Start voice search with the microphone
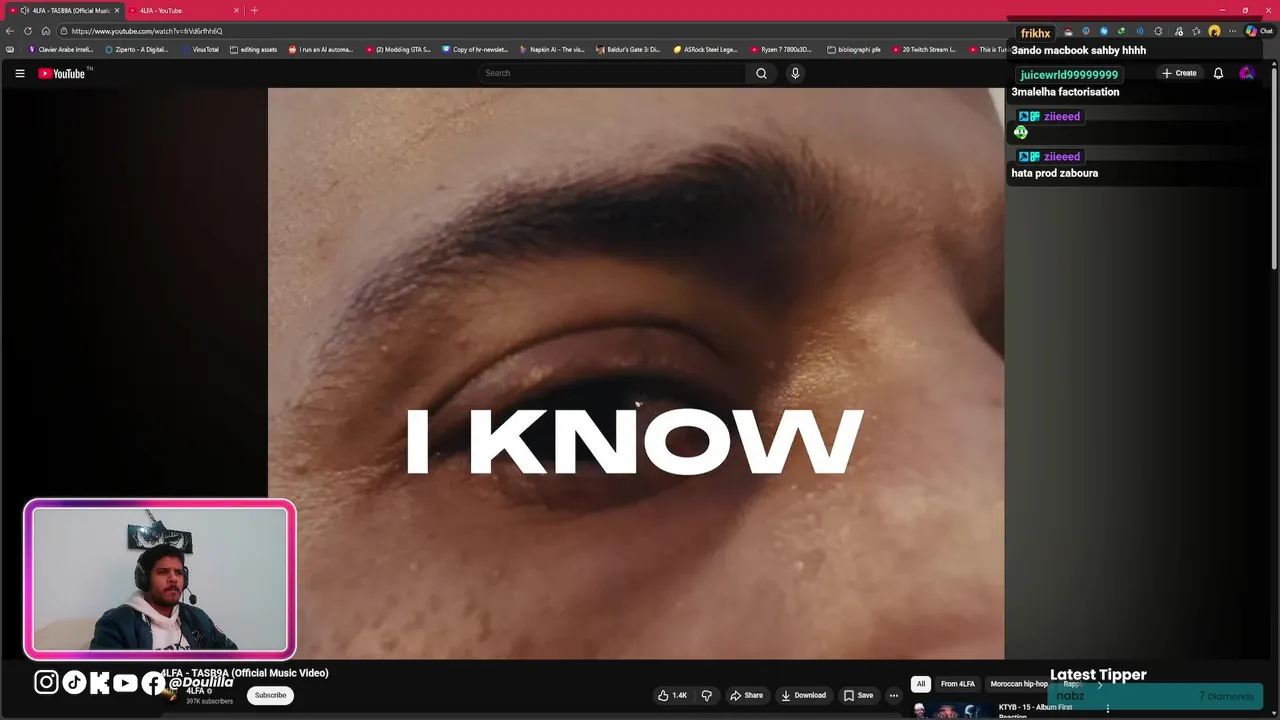Screen dimensions: 1280x720 coord(795,73)
